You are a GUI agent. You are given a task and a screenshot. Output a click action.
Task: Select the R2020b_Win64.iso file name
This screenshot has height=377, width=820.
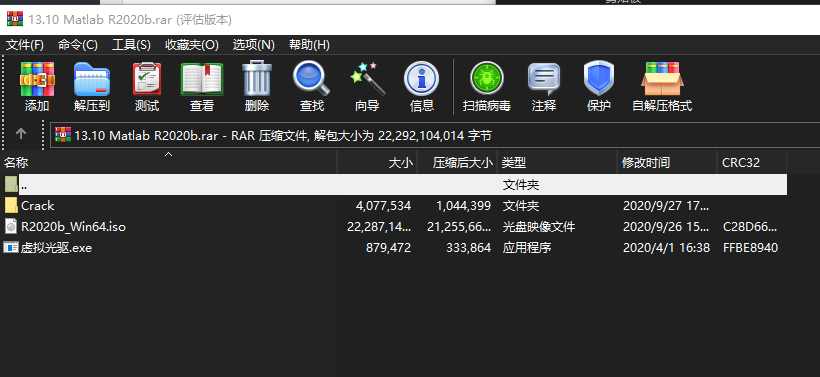point(73,226)
